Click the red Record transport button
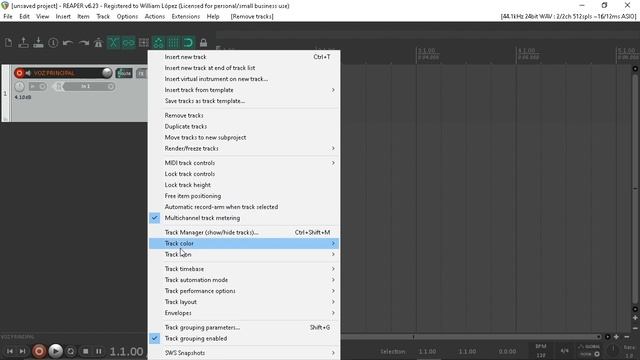 (x=39, y=351)
